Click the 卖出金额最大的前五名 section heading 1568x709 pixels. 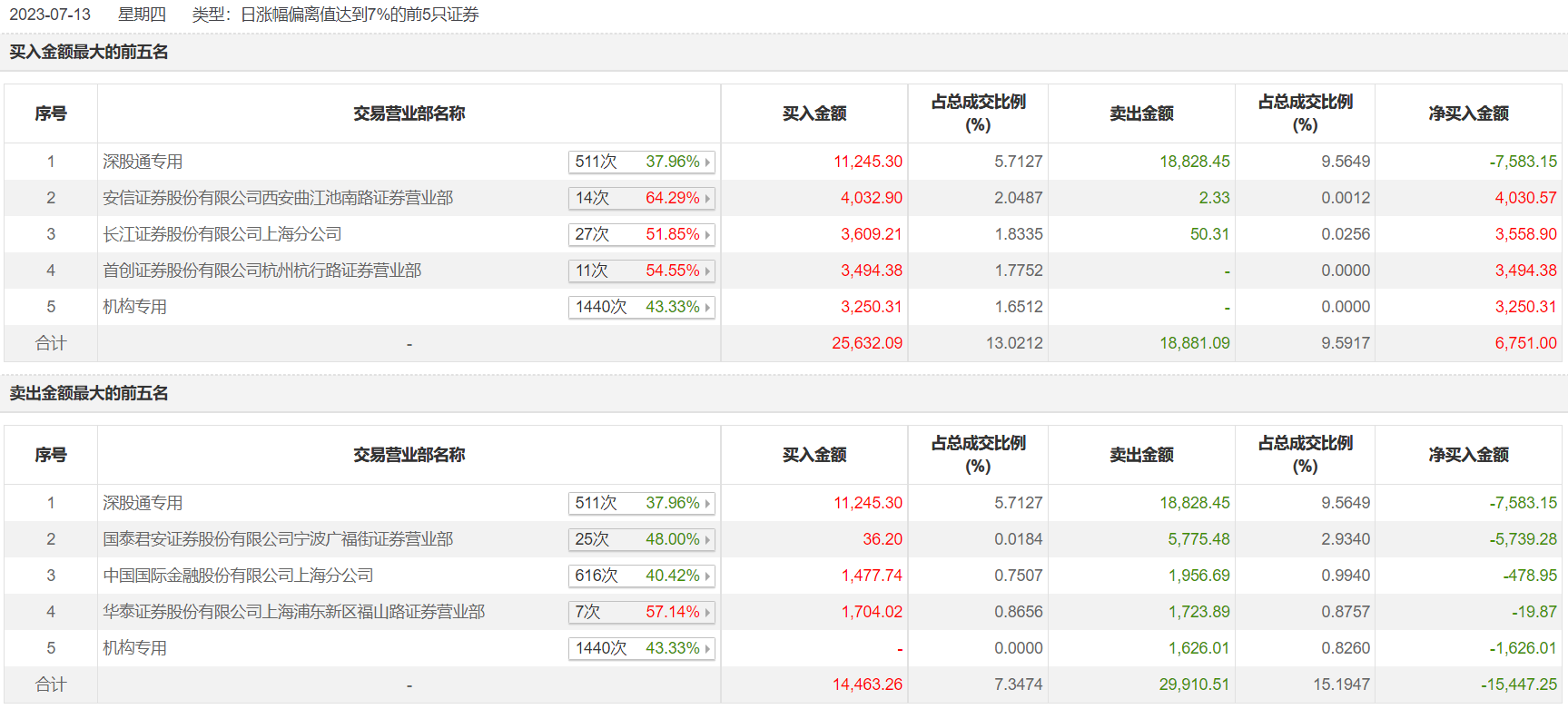click(89, 393)
